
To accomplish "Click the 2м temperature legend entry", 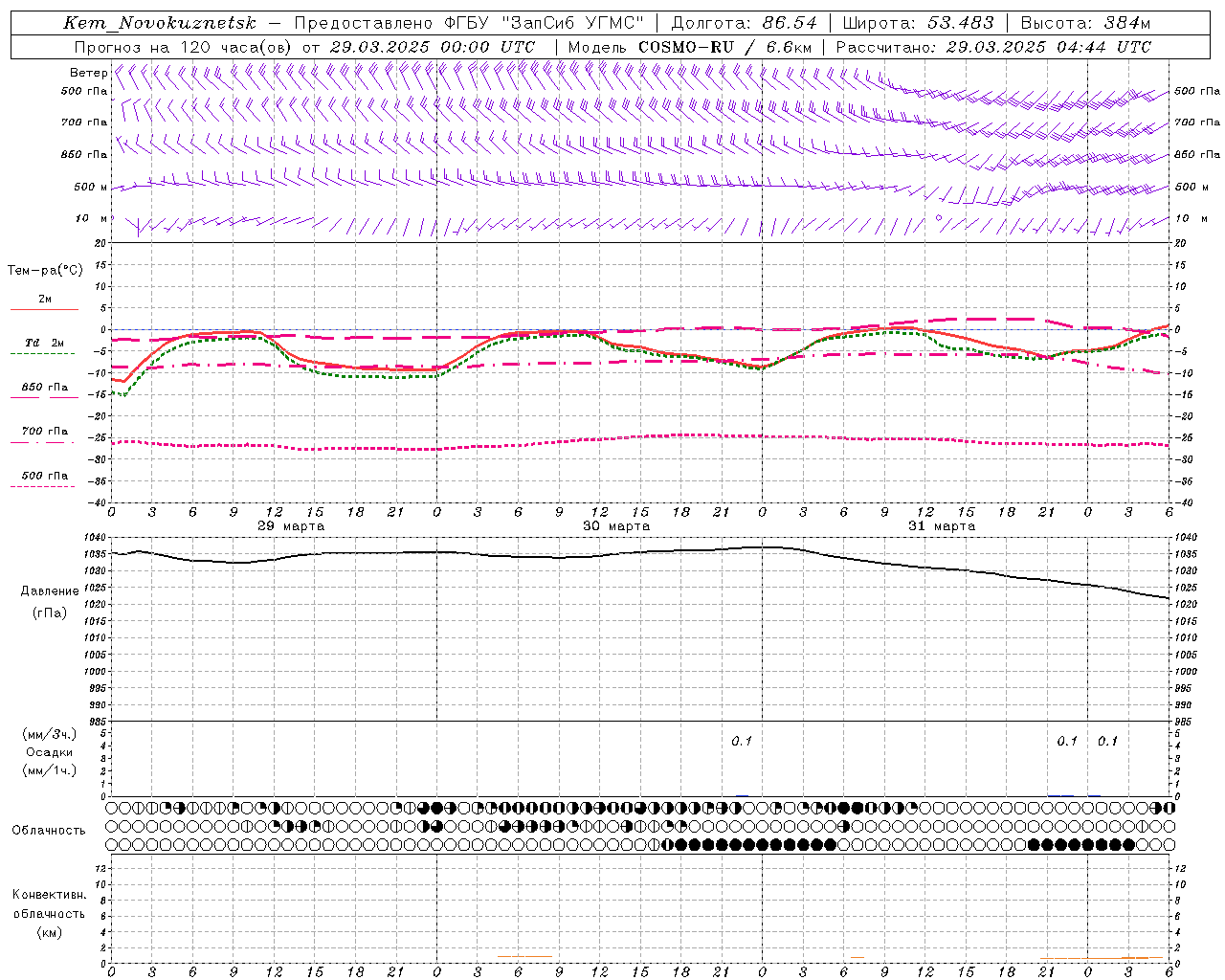I will click(x=45, y=300).
